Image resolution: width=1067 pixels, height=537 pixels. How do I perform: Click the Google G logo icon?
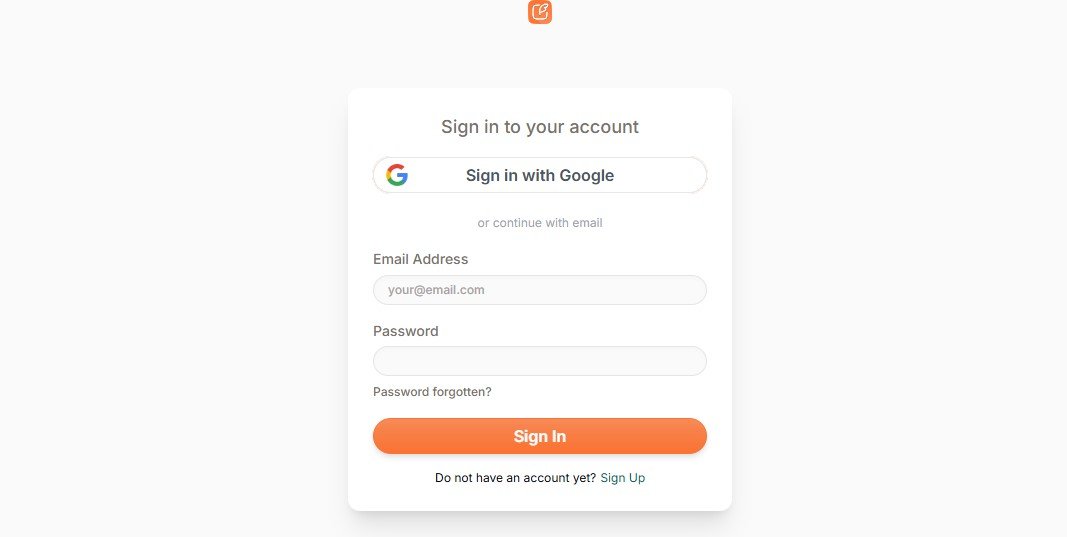[397, 175]
